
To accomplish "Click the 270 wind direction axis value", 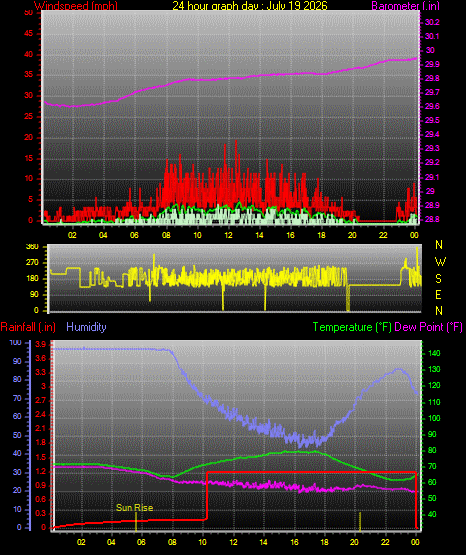I will pos(32,263).
